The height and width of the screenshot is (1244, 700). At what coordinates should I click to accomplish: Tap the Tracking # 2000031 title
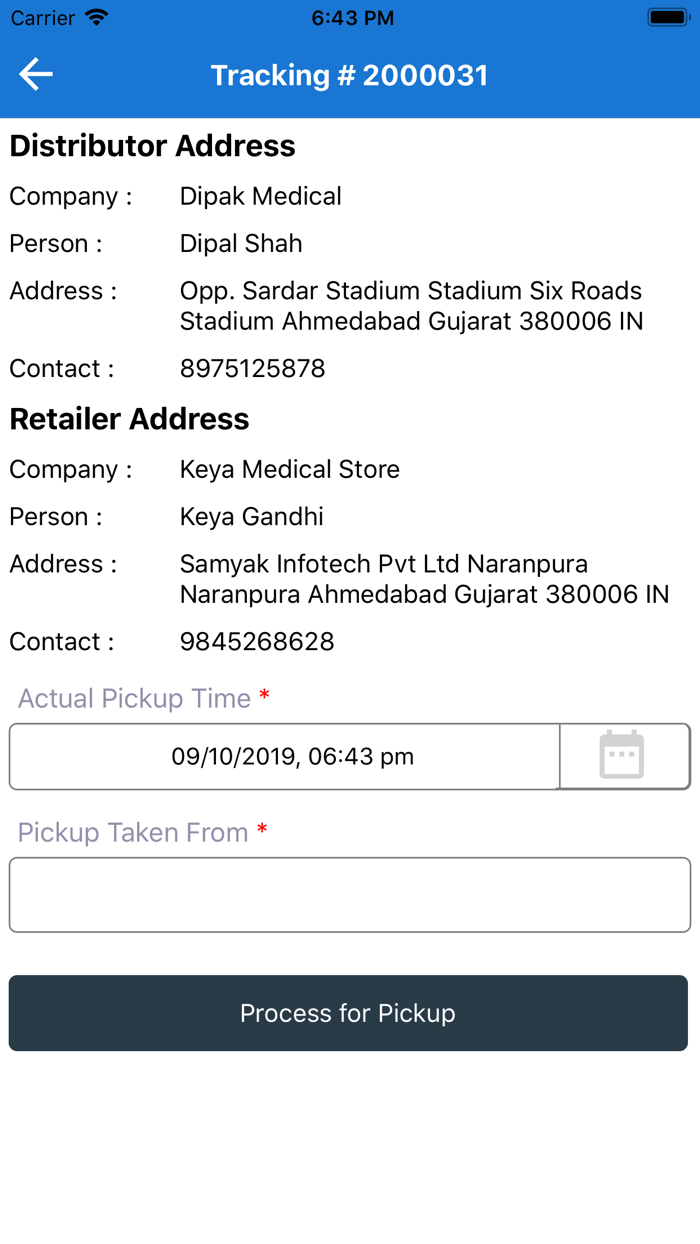click(x=349, y=76)
